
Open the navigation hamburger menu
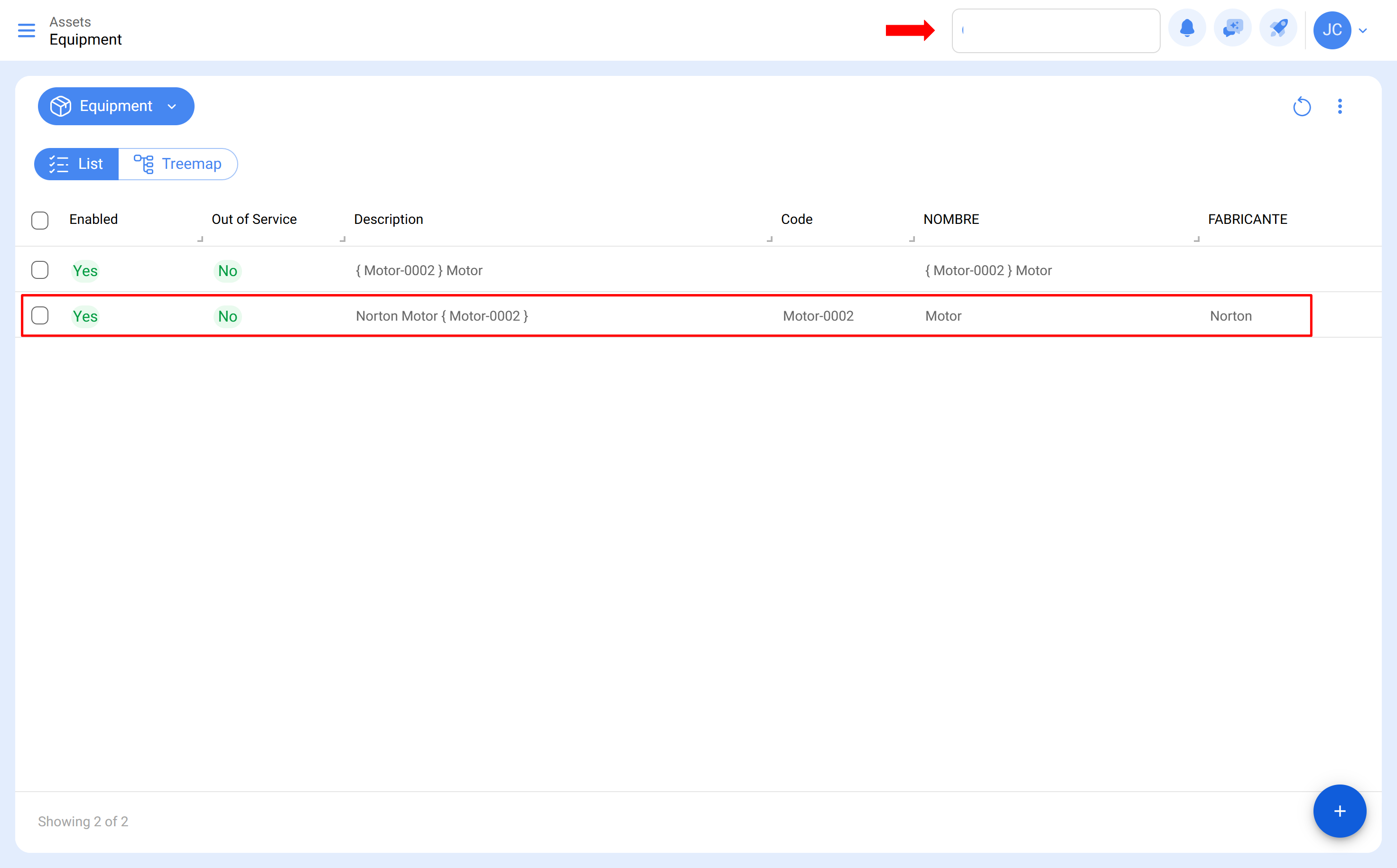tap(26, 30)
